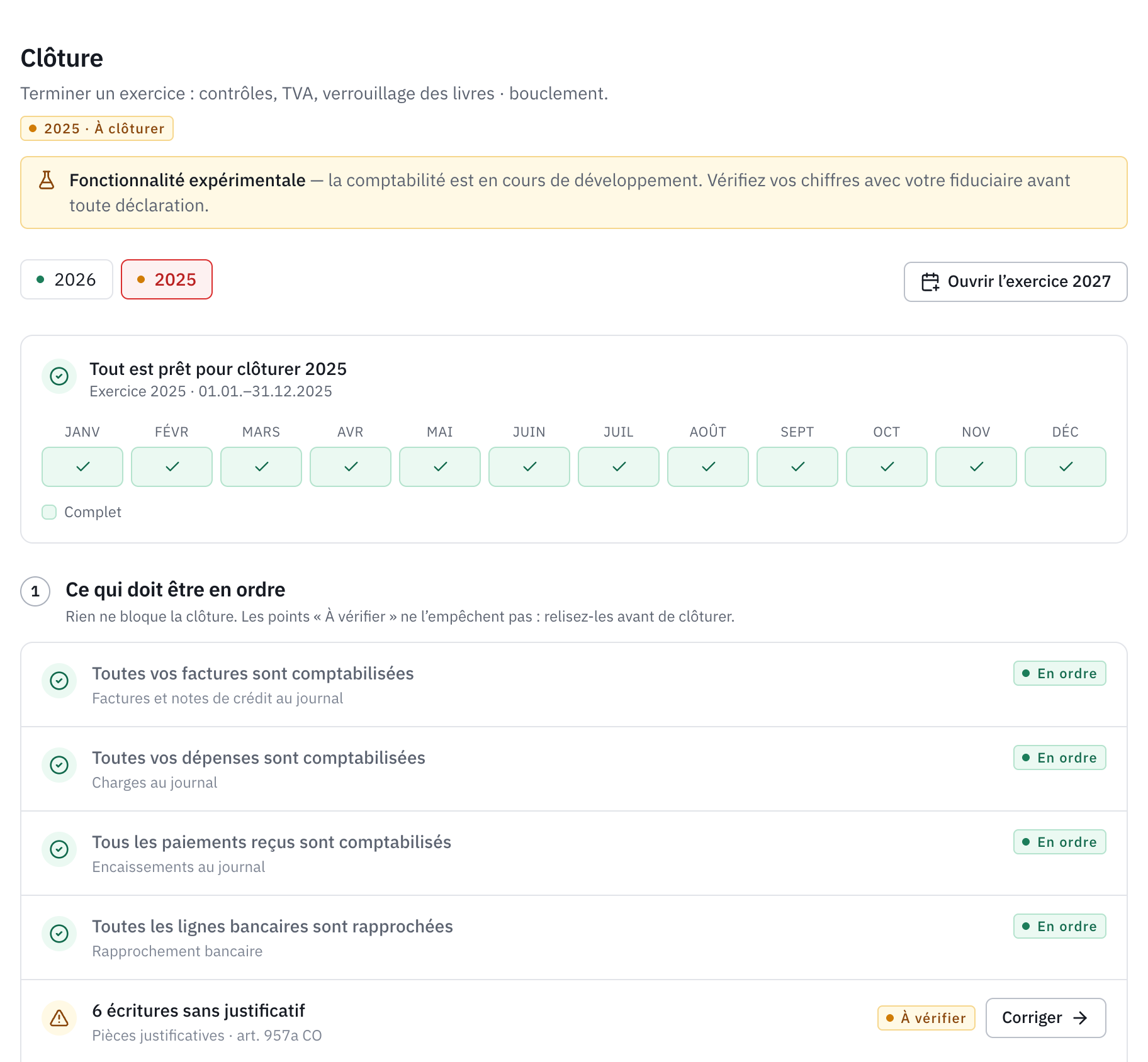
Task: Select the SEPT month checkmark box
Action: click(797, 467)
